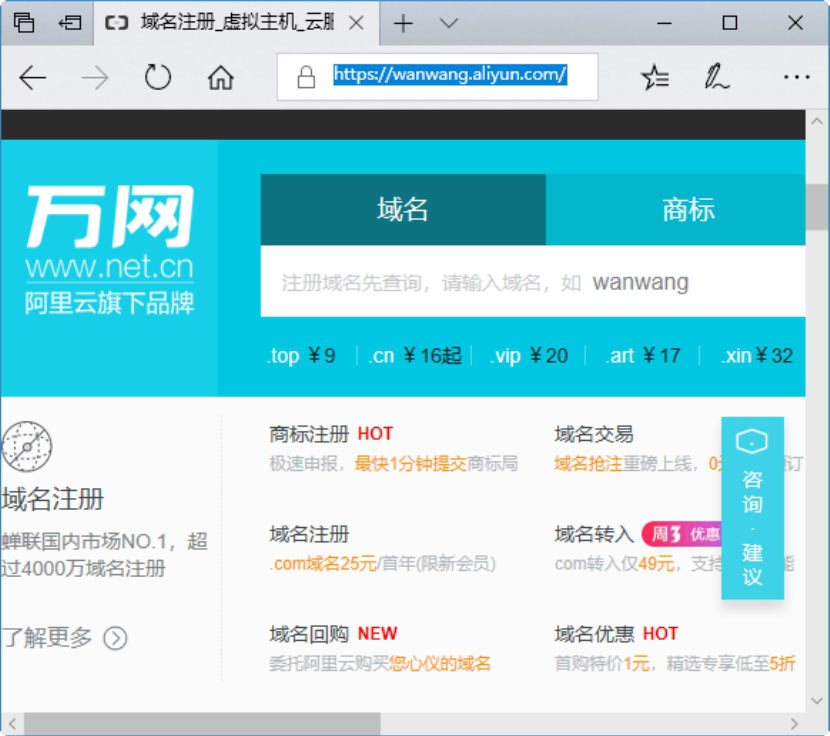Open the 商标注册 HOT link
This screenshot has height=736, width=830.
(x=331, y=434)
